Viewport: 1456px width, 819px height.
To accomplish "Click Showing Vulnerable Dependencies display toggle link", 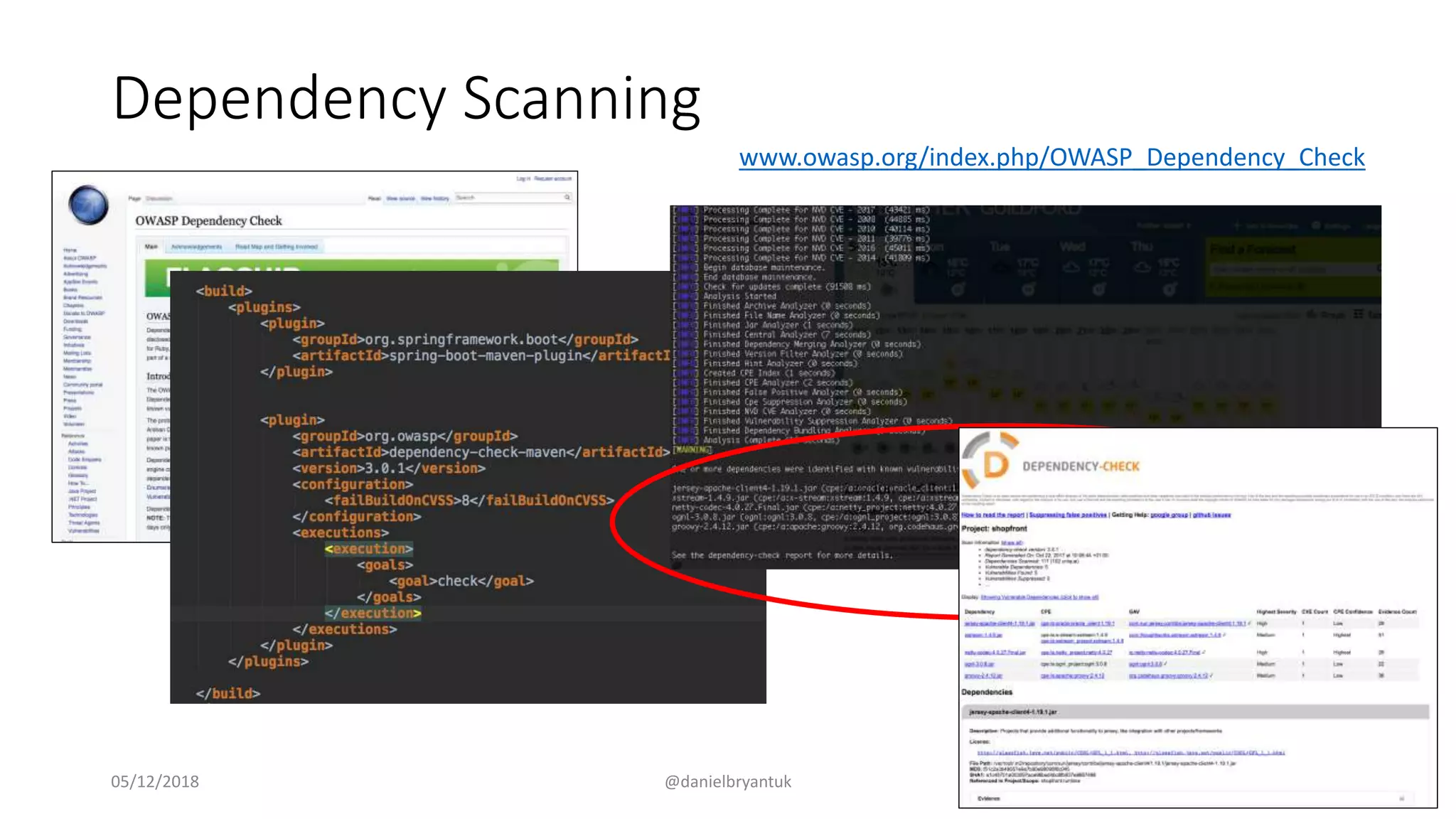I will [x=1039, y=597].
